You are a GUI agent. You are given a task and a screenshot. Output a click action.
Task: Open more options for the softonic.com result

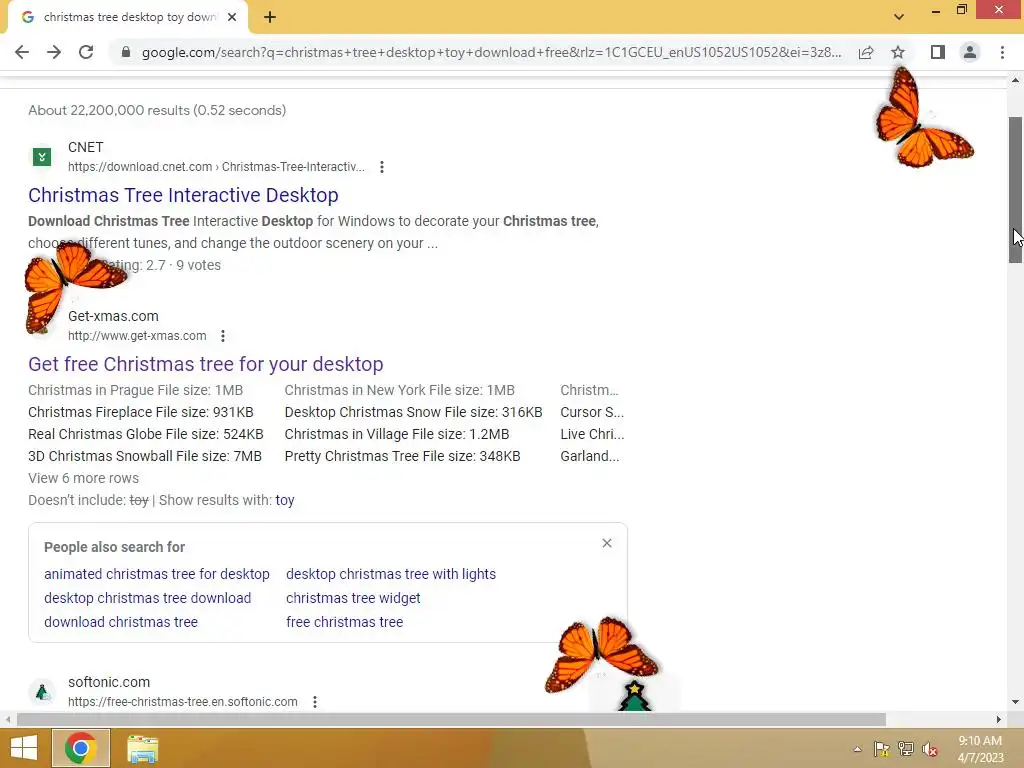(315, 702)
